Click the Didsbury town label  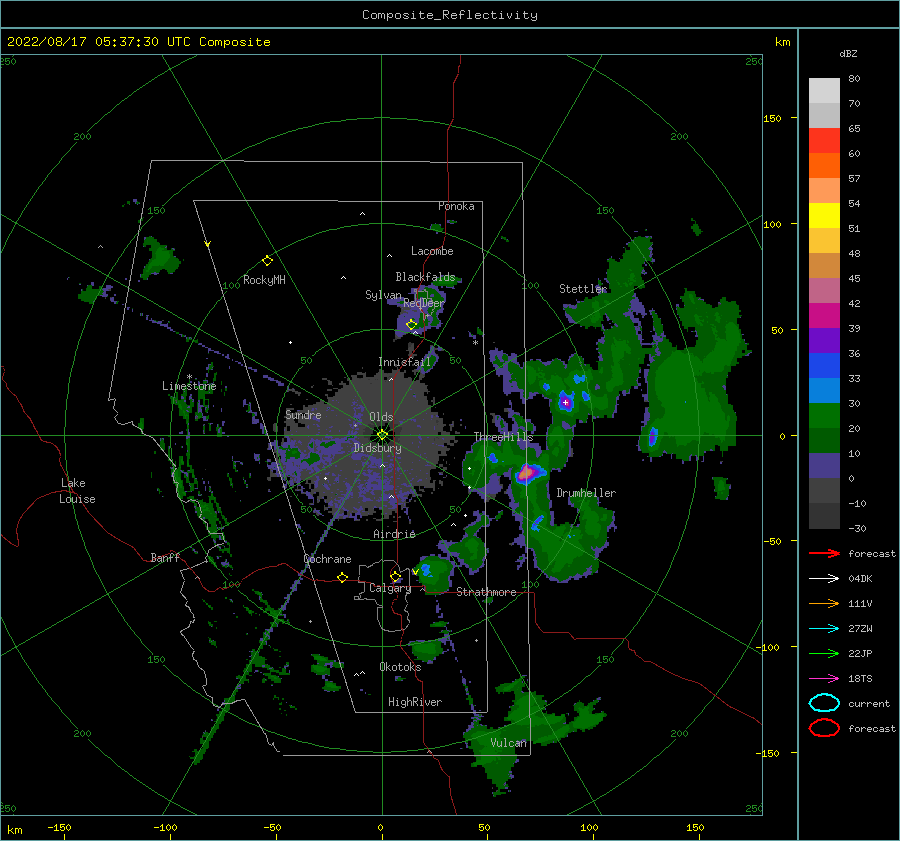377,448
